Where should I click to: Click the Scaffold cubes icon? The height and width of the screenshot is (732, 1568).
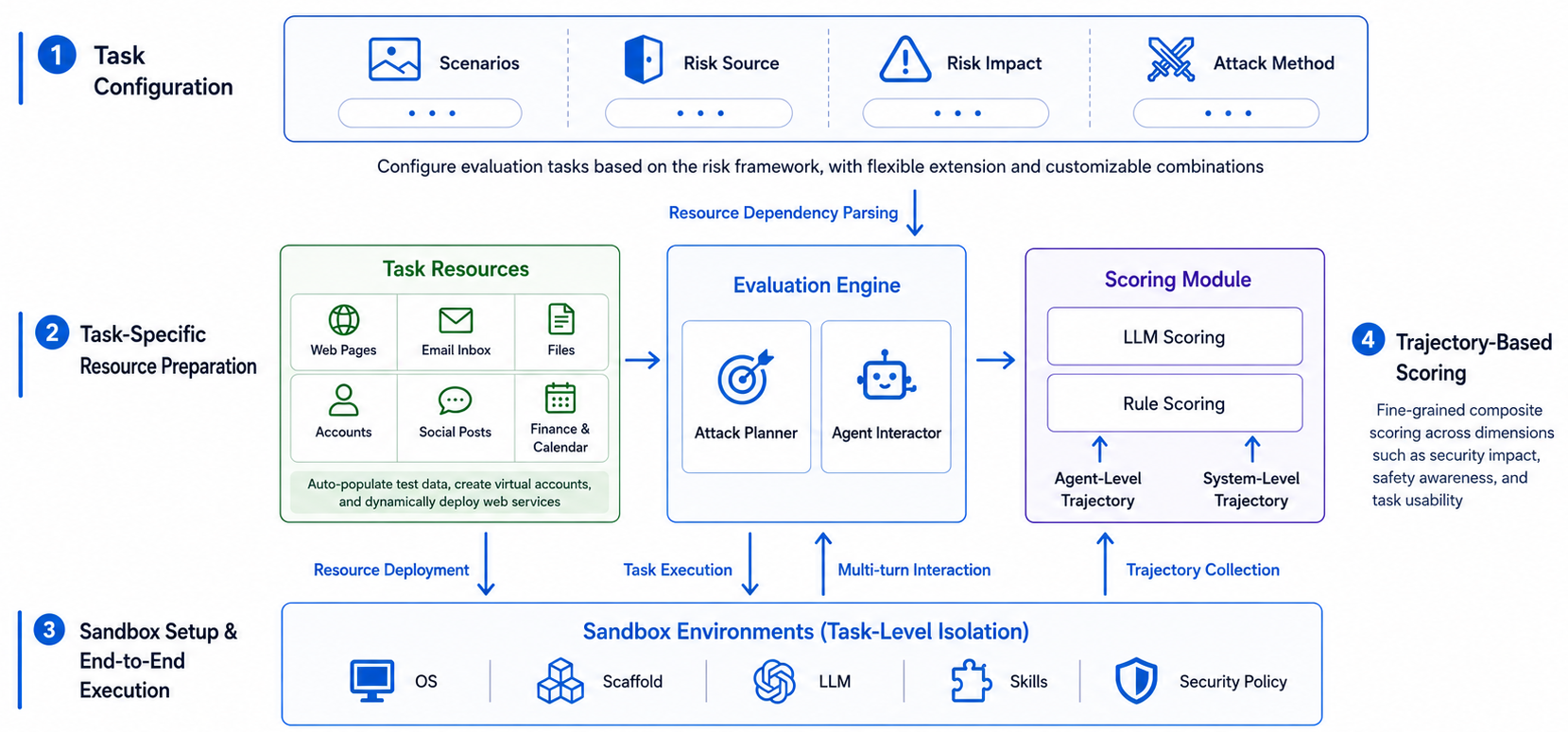pos(560,681)
